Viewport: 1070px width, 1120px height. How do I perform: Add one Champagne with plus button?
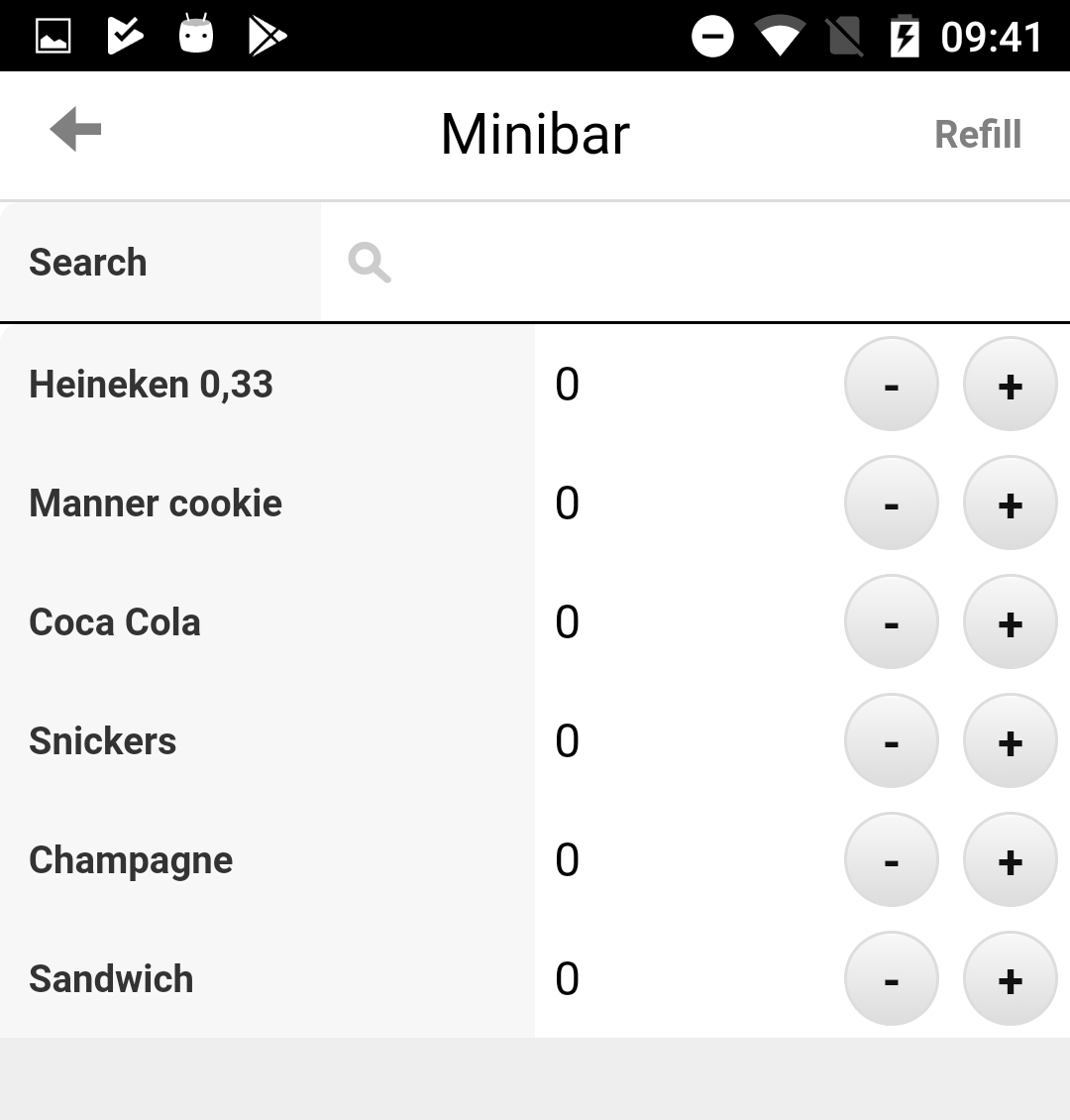(x=1010, y=860)
